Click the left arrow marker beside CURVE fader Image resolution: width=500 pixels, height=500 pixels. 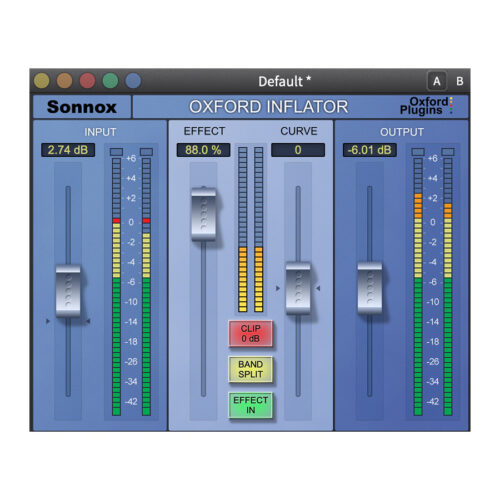pos(278,288)
